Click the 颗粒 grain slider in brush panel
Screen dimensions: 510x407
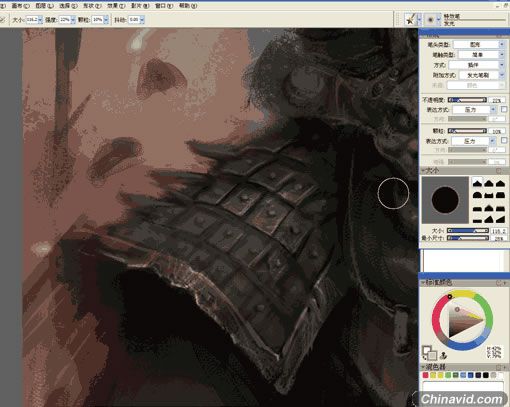tap(467, 131)
